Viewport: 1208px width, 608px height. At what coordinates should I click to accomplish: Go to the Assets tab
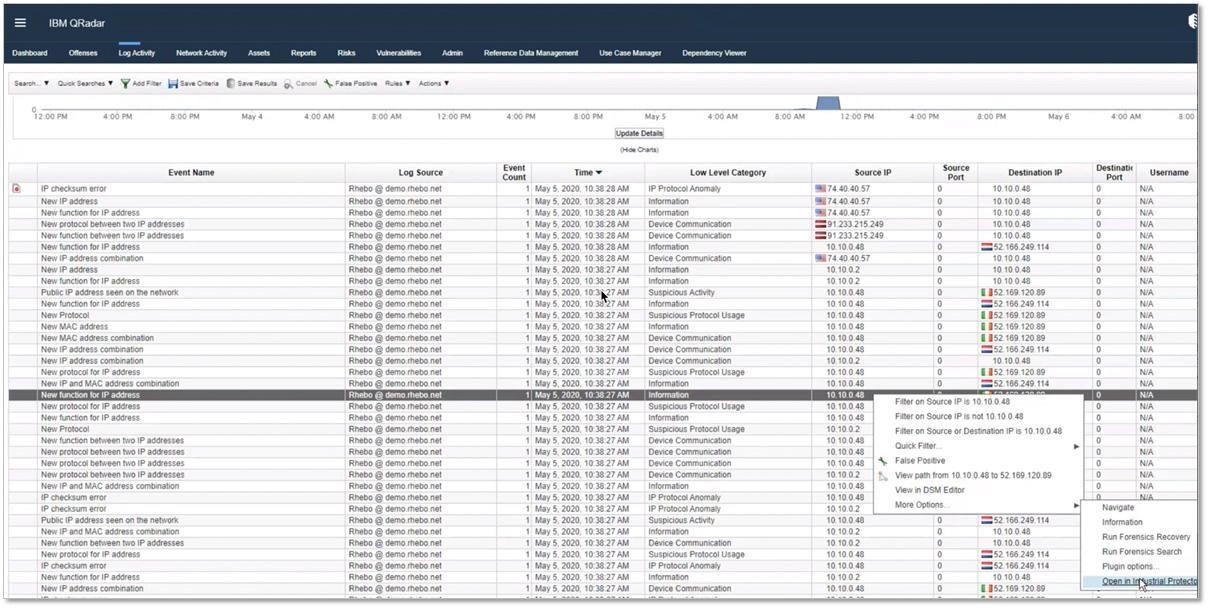coord(259,53)
